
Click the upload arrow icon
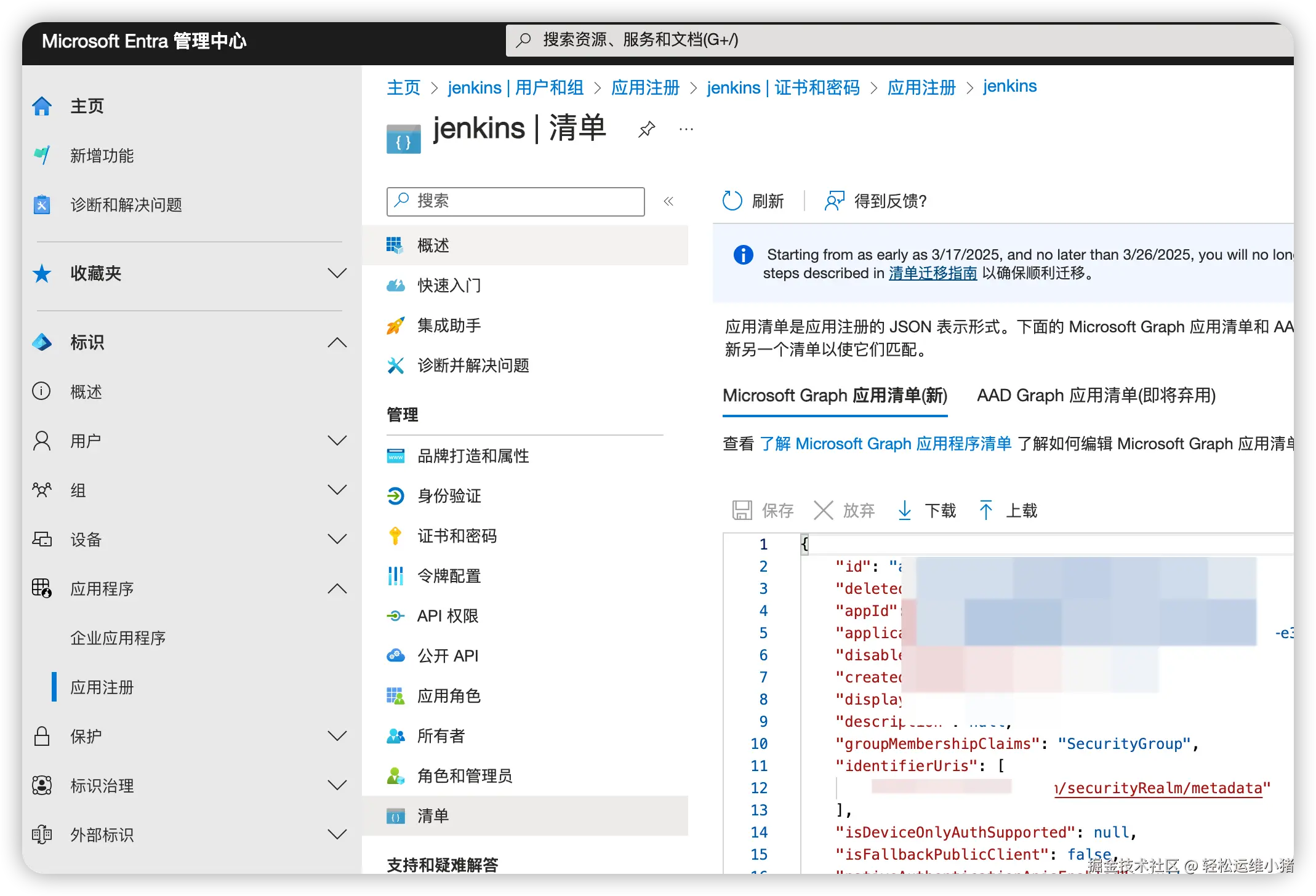click(985, 510)
